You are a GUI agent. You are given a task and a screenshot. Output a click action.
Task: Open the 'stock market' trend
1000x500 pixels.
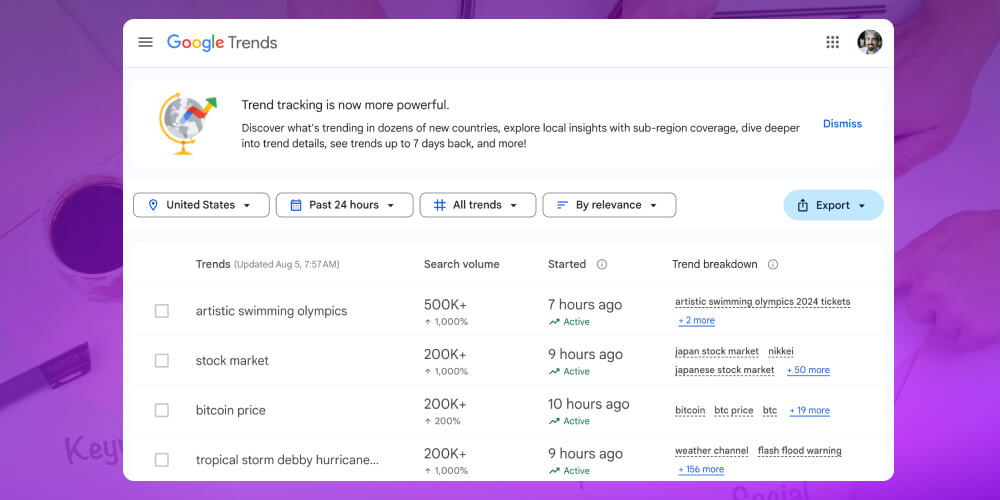pyautogui.click(x=232, y=361)
